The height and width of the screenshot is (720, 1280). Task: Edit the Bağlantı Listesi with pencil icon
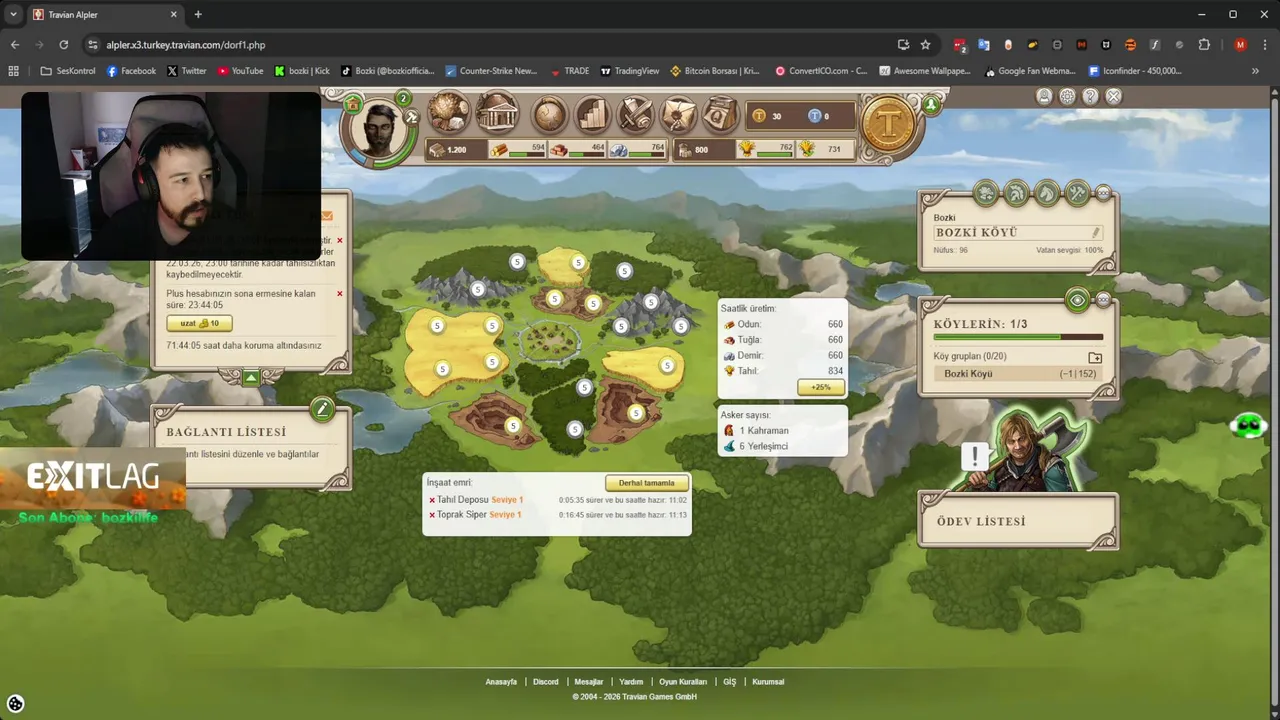321,408
